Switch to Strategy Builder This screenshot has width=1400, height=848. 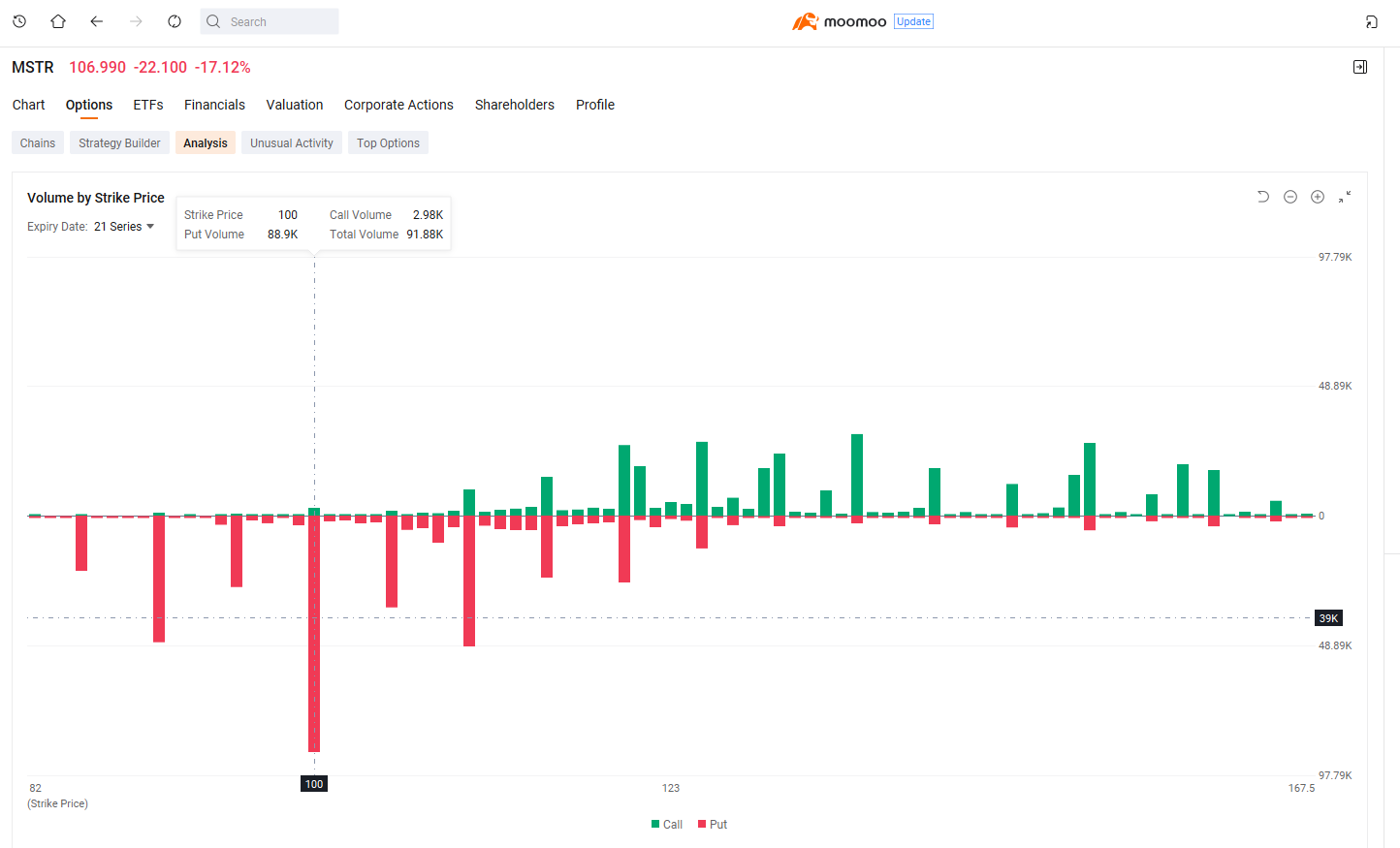(119, 142)
